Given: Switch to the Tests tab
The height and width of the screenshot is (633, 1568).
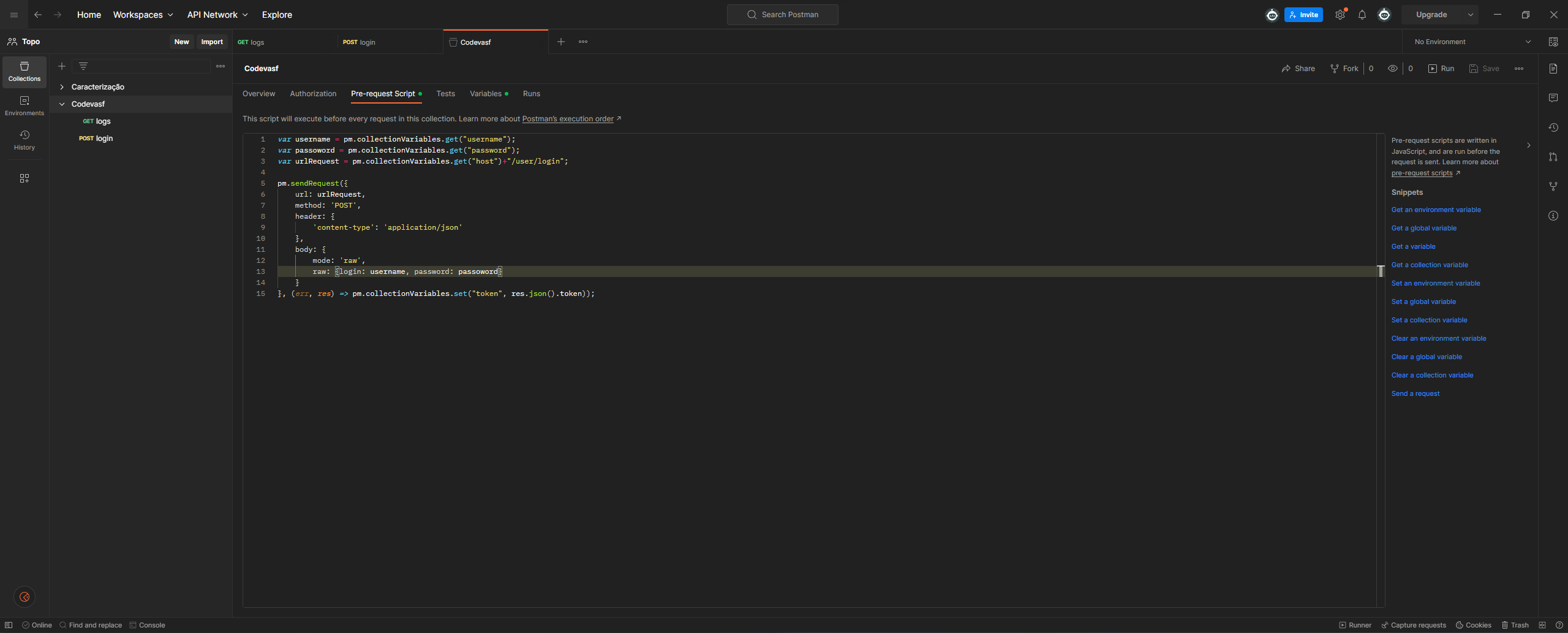Looking at the screenshot, I should (x=445, y=94).
